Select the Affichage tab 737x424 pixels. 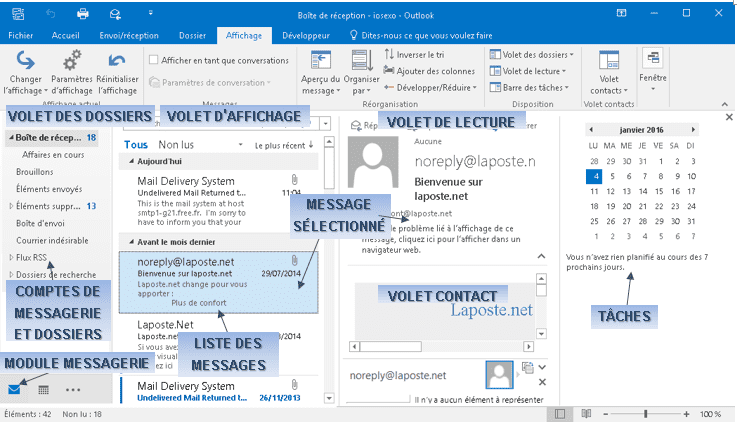pyautogui.click(x=244, y=36)
